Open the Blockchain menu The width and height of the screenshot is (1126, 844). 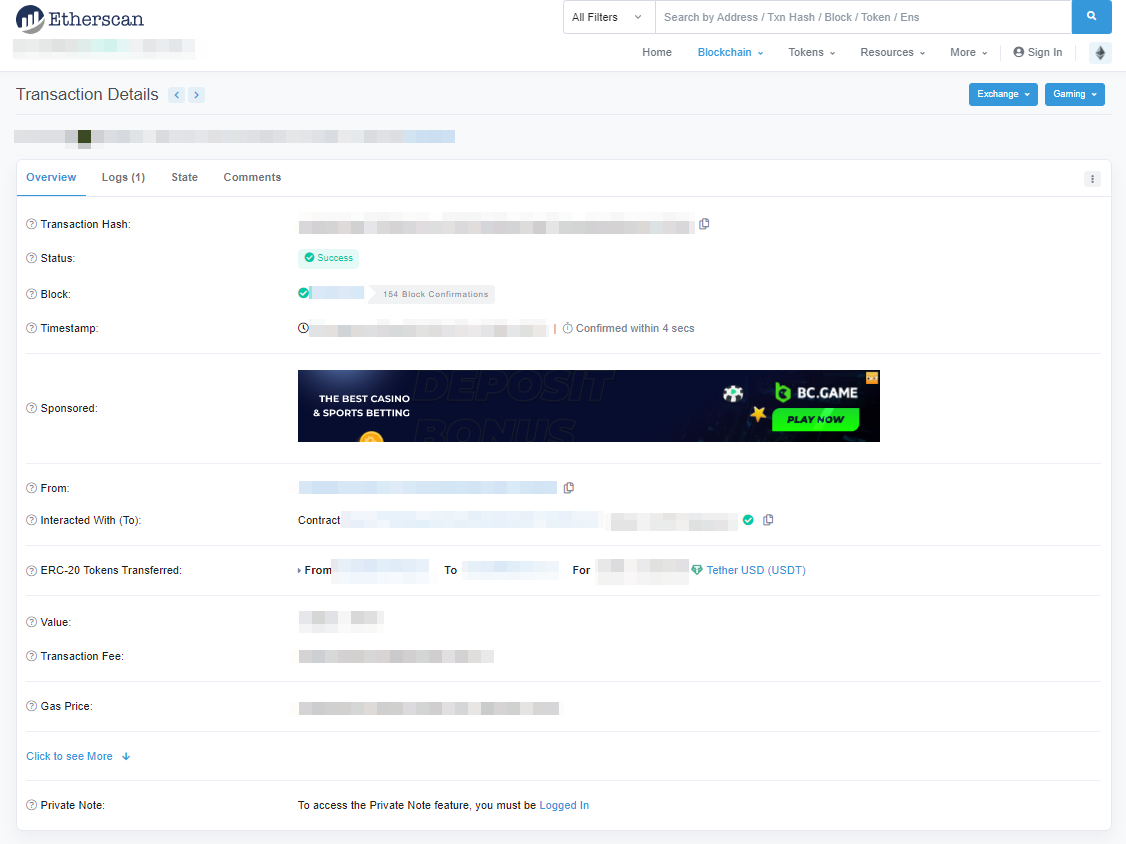(x=730, y=53)
